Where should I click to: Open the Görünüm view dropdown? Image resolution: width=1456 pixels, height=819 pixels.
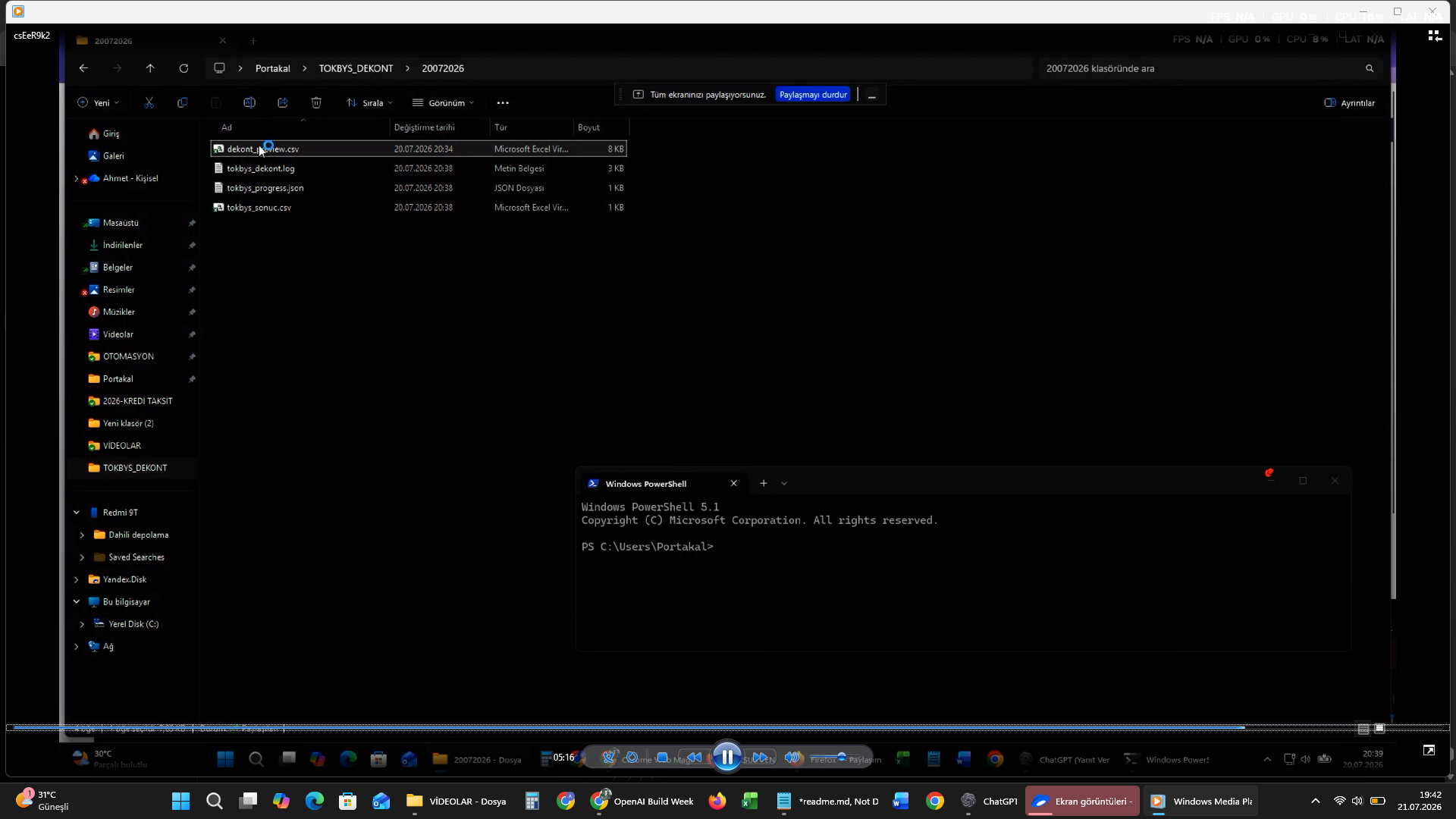click(444, 102)
